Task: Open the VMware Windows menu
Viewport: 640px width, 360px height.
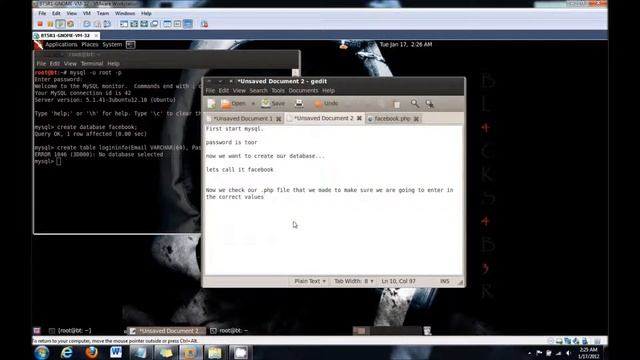Action: click(125, 13)
